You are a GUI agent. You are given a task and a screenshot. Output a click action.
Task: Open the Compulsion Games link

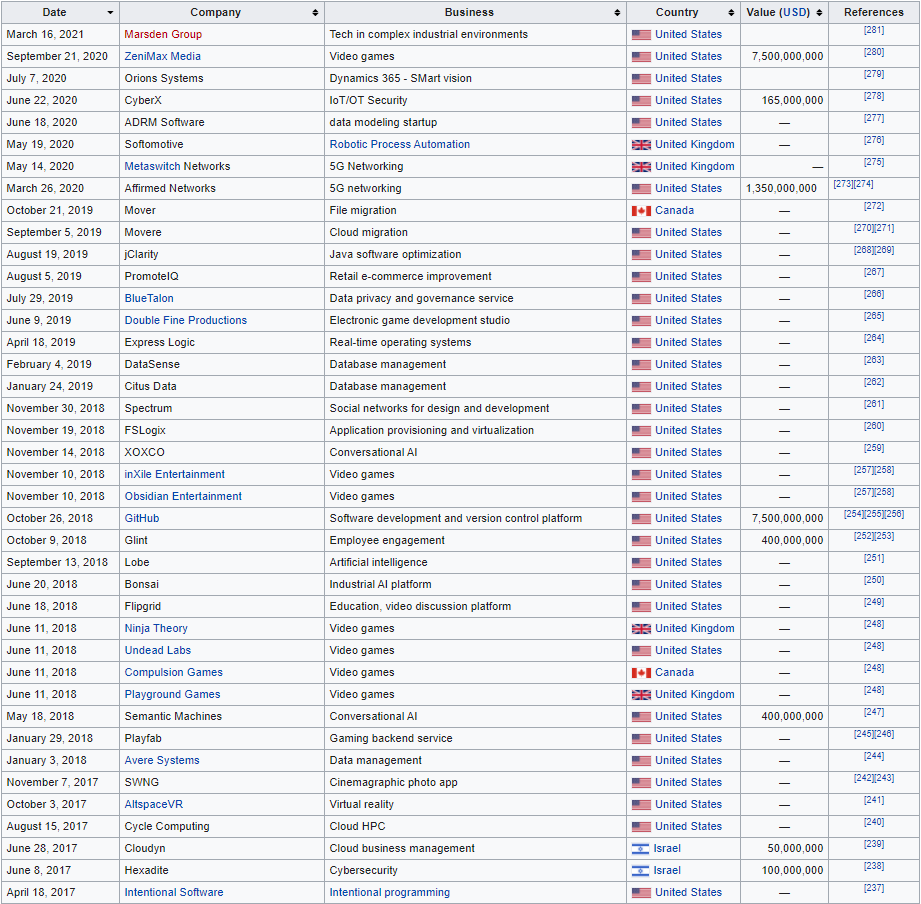point(174,673)
